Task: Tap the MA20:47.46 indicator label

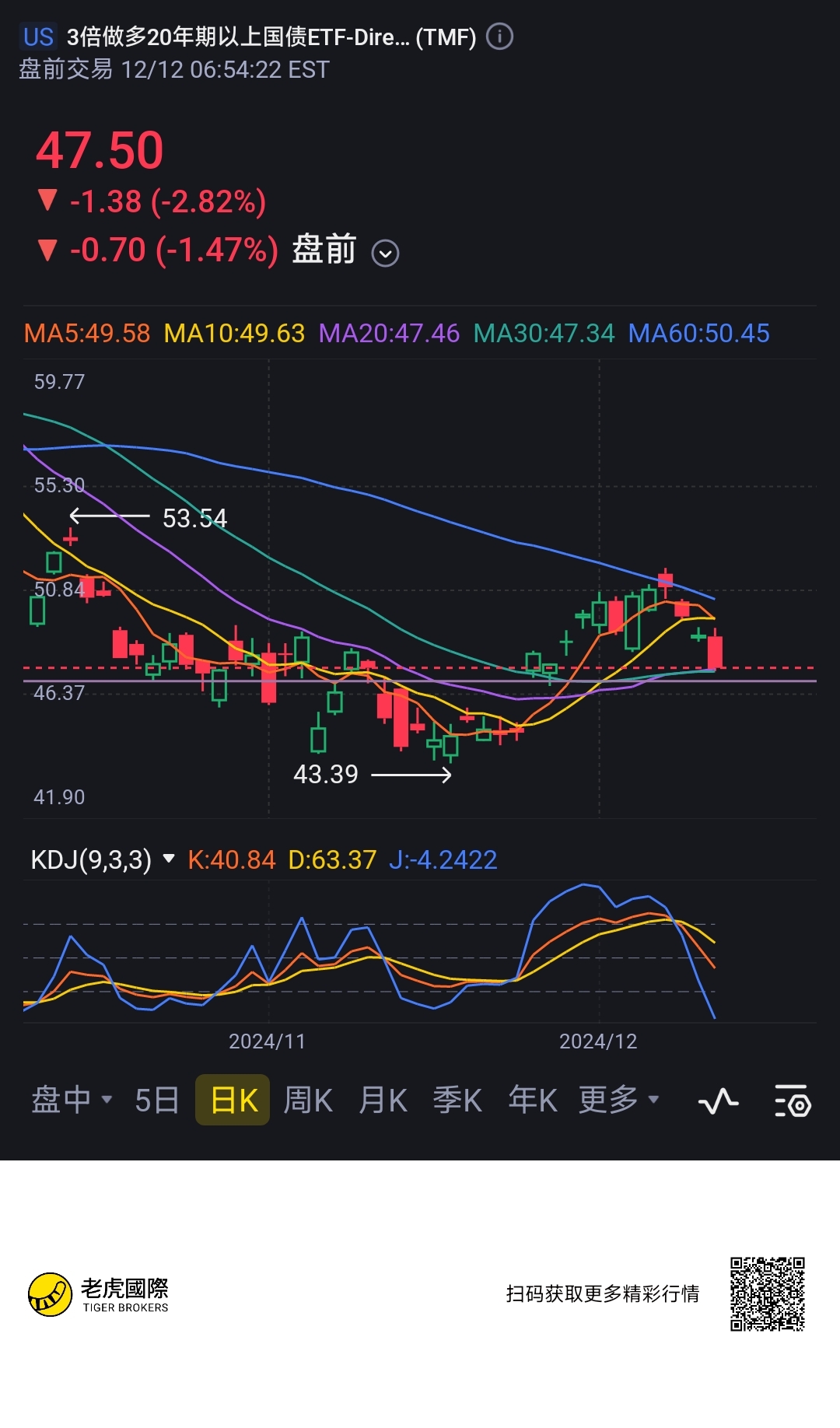Action: (x=389, y=334)
